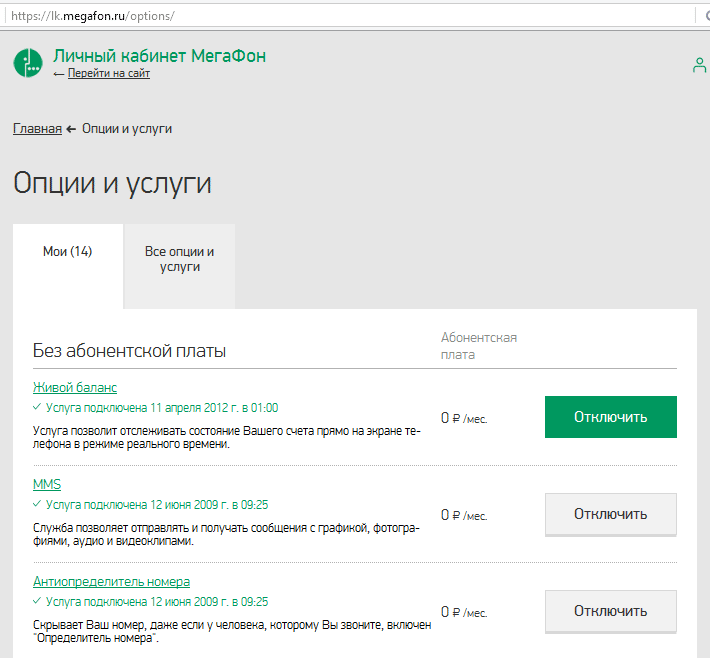The width and height of the screenshot is (710, 658).
Task: Follow the Перейти на сайт link
Action: (109, 74)
